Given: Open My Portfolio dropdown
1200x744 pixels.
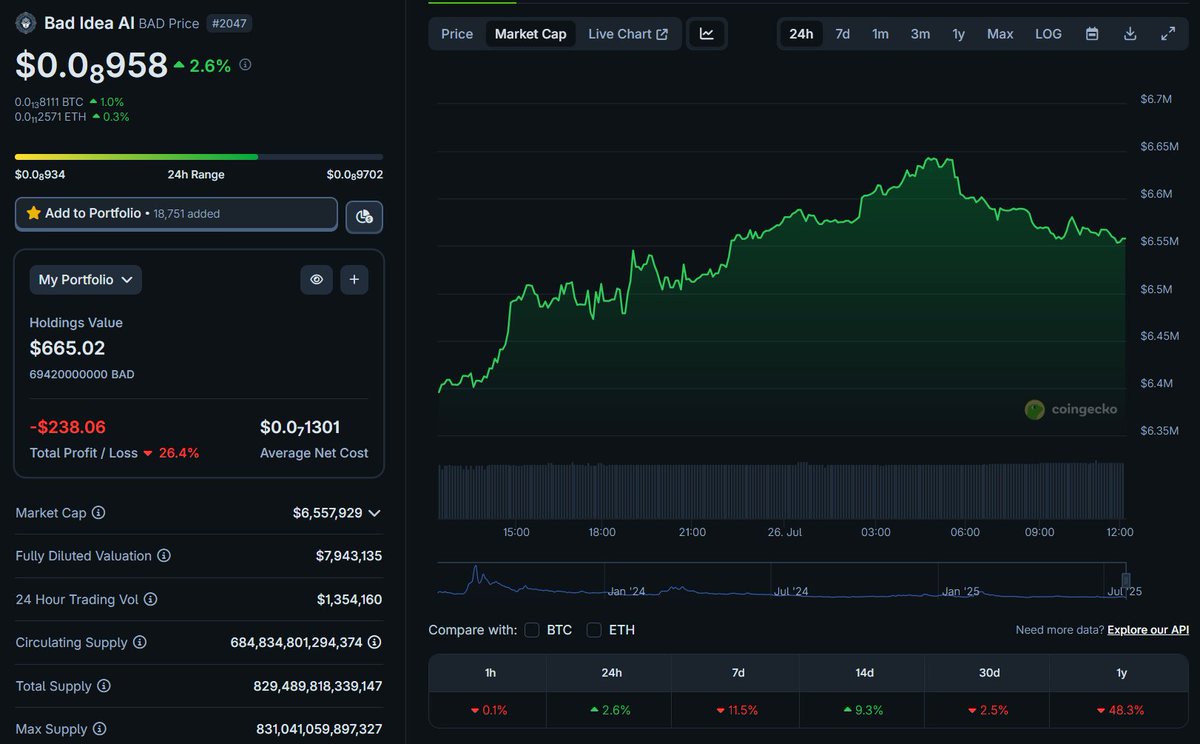Looking at the screenshot, I should (x=85, y=280).
